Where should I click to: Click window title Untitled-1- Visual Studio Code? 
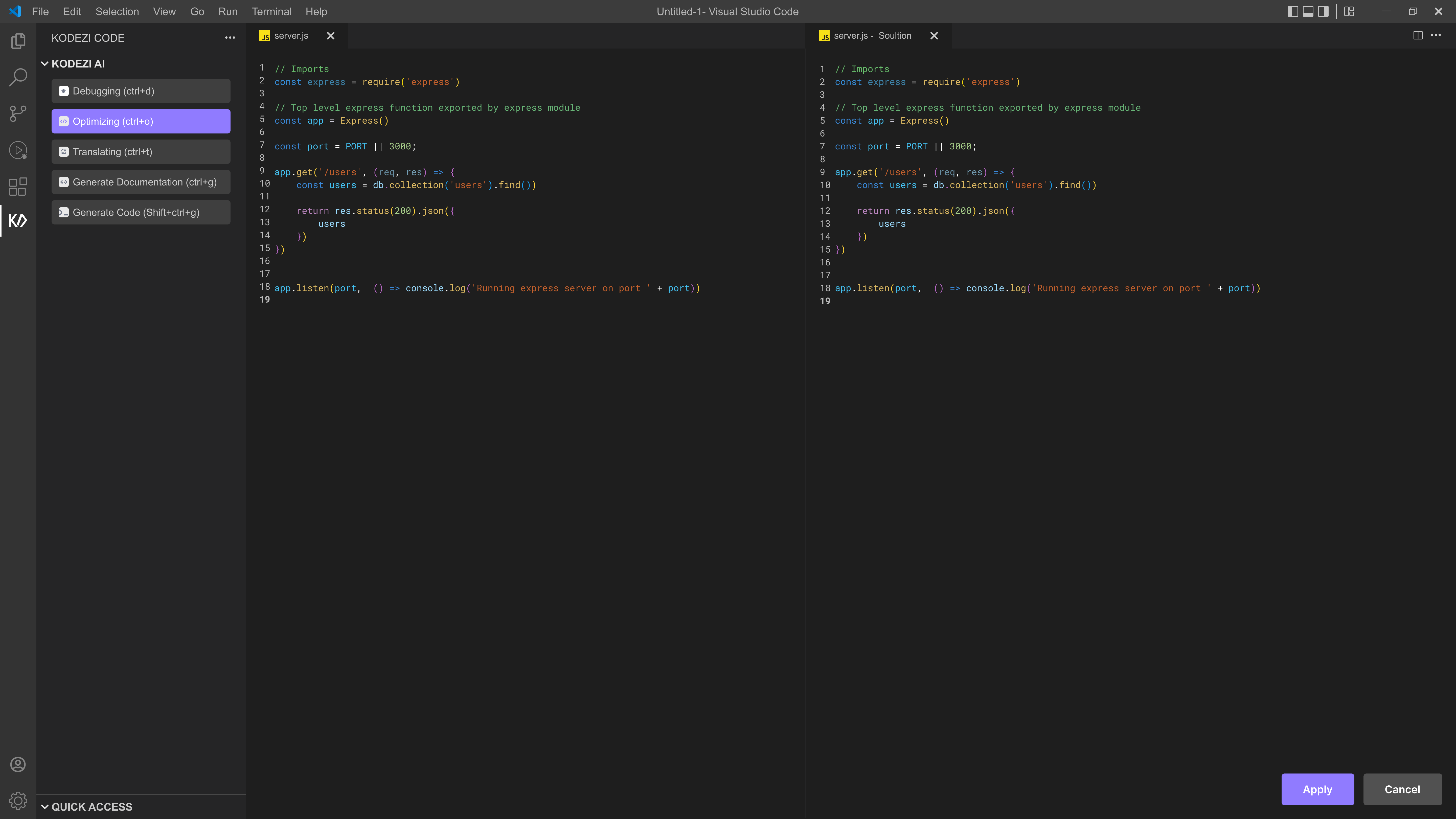[x=727, y=11]
